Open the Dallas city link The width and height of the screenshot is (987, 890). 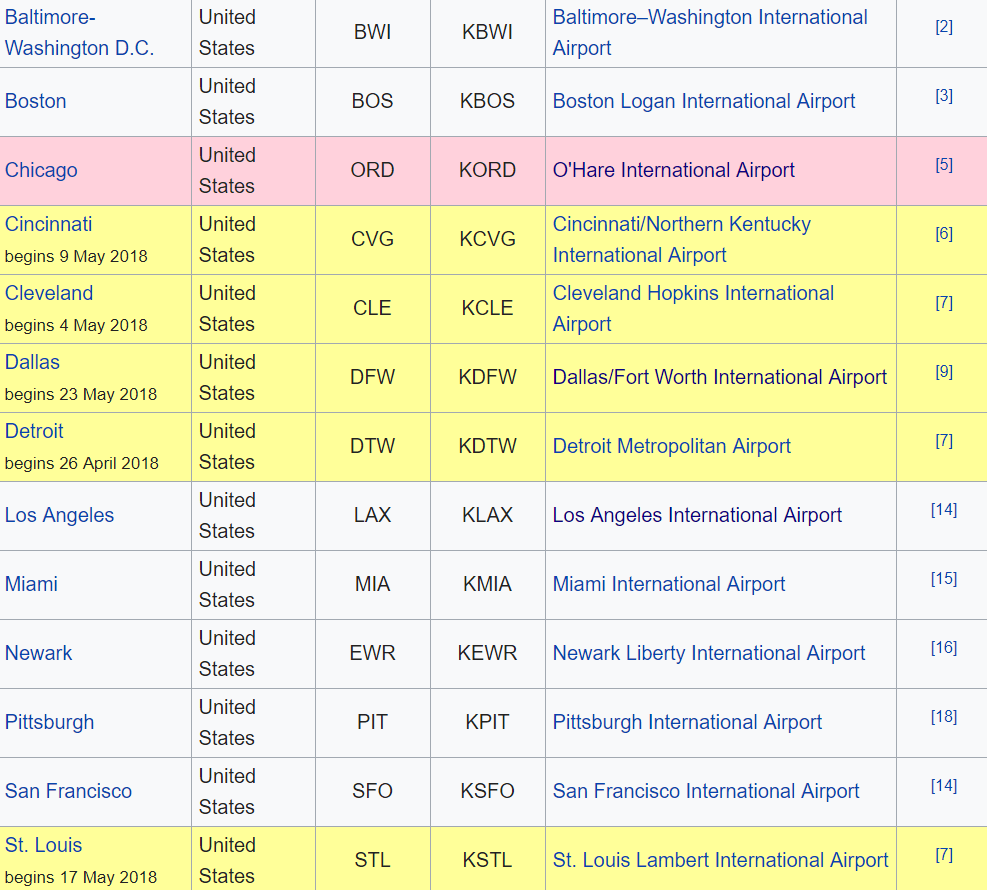[32, 363]
